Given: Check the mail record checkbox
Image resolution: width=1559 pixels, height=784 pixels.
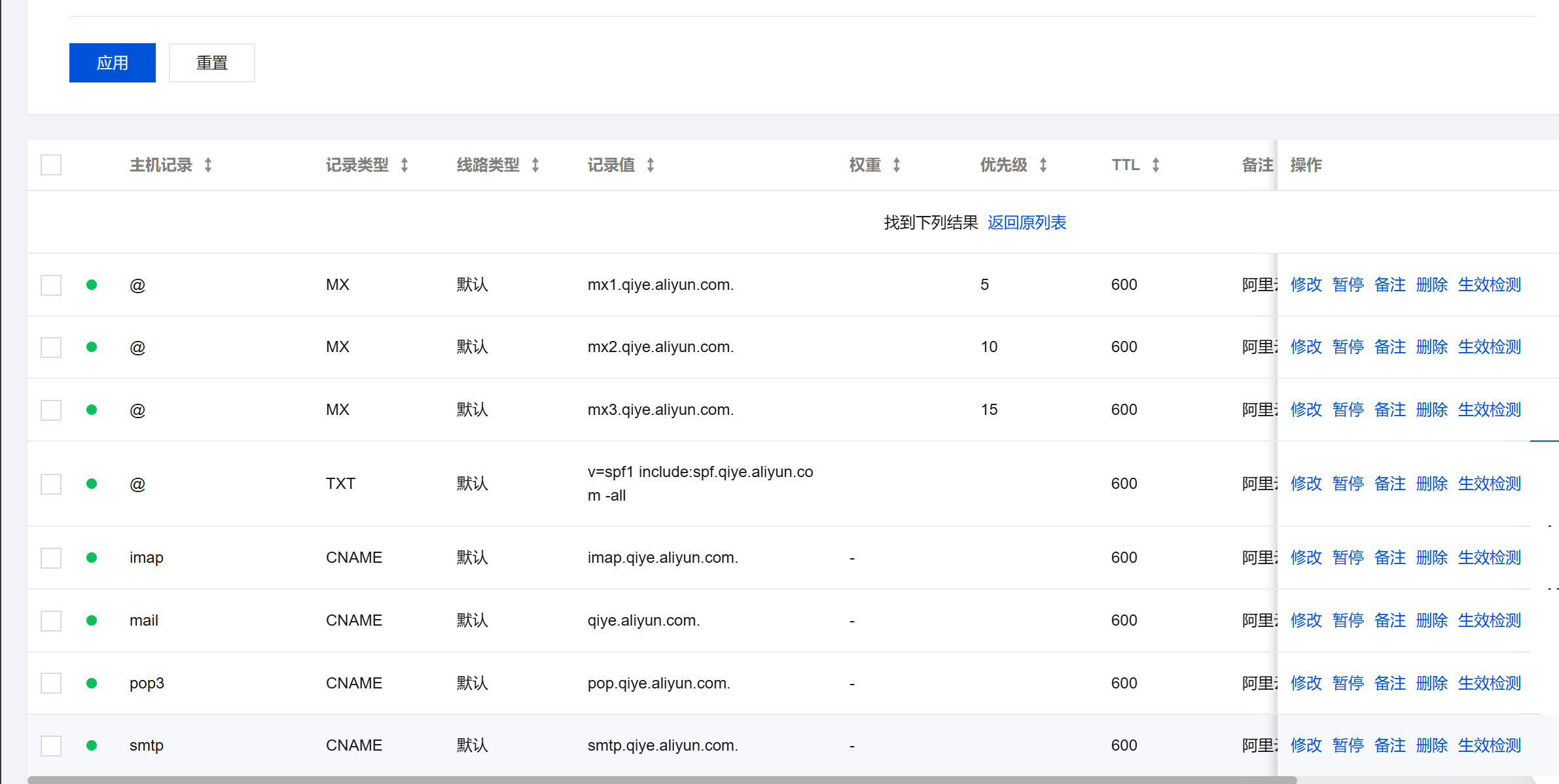Looking at the screenshot, I should pyautogui.click(x=51, y=620).
